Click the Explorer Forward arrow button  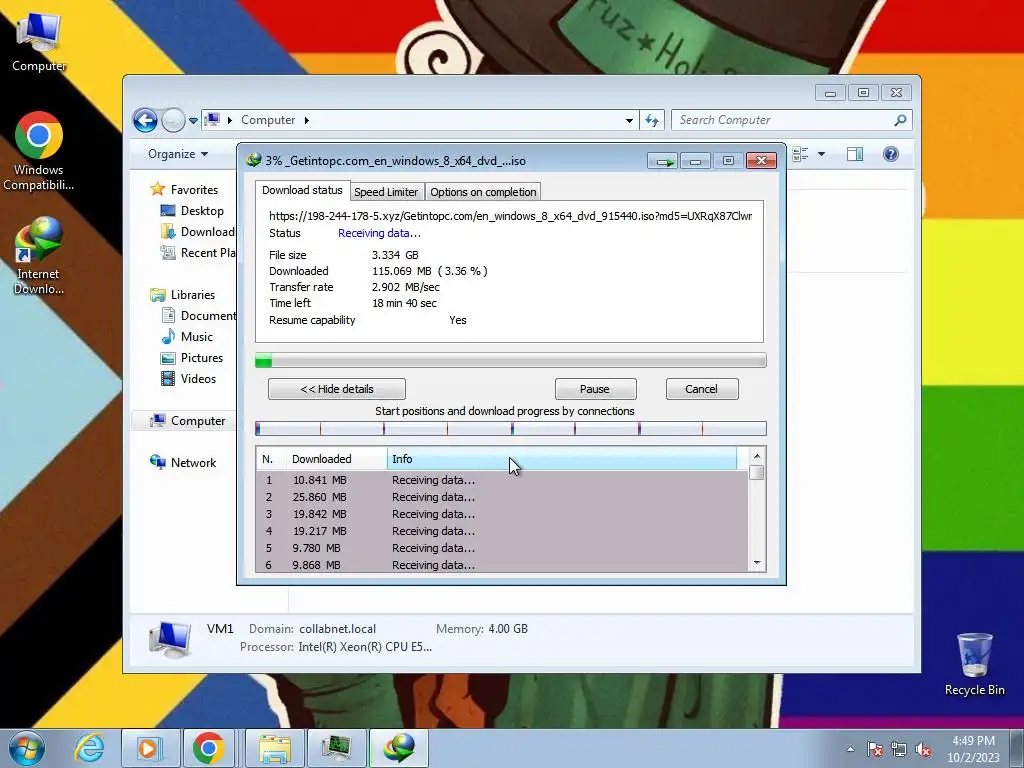point(173,120)
